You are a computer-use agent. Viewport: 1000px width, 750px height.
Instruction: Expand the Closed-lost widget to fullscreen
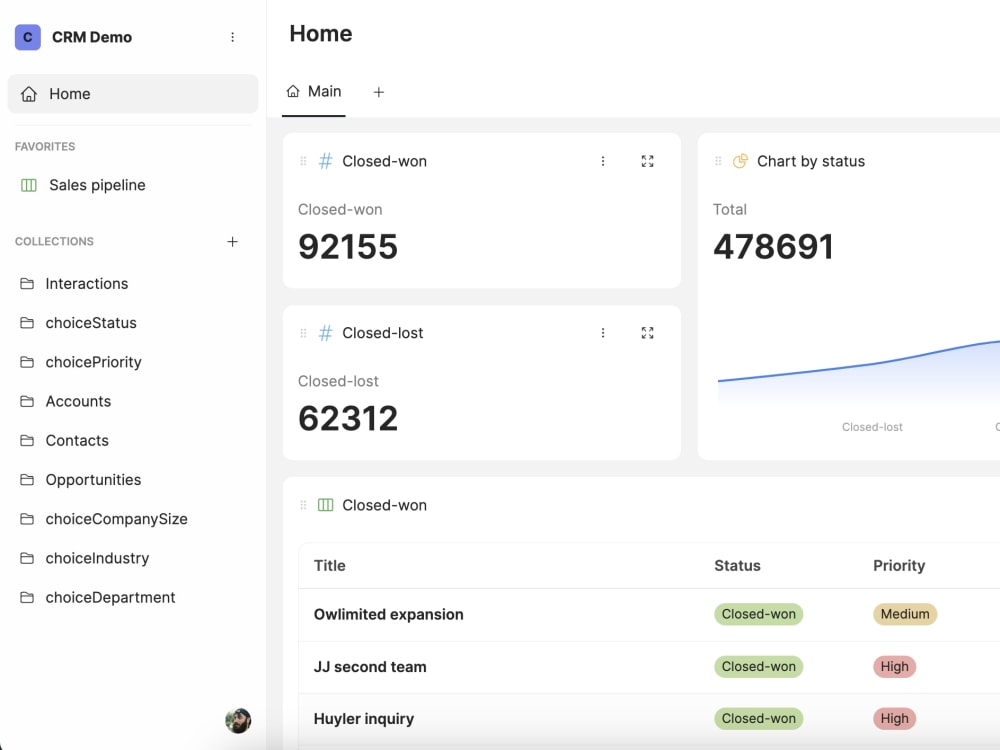click(x=647, y=332)
